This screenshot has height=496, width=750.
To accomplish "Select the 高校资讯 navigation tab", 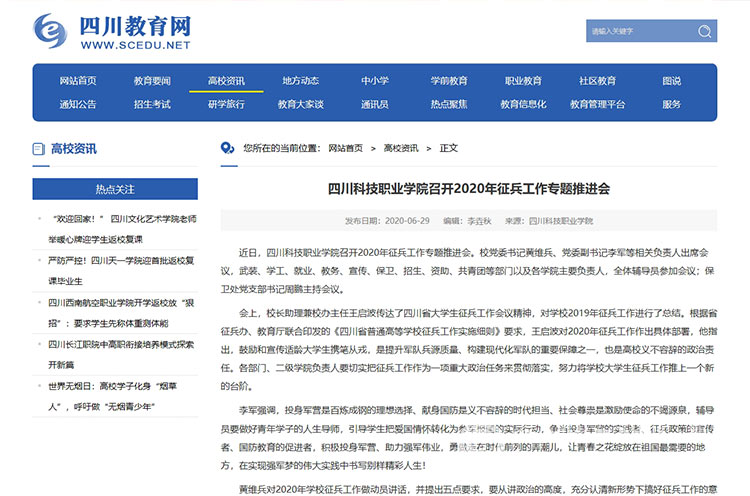I will [226, 81].
